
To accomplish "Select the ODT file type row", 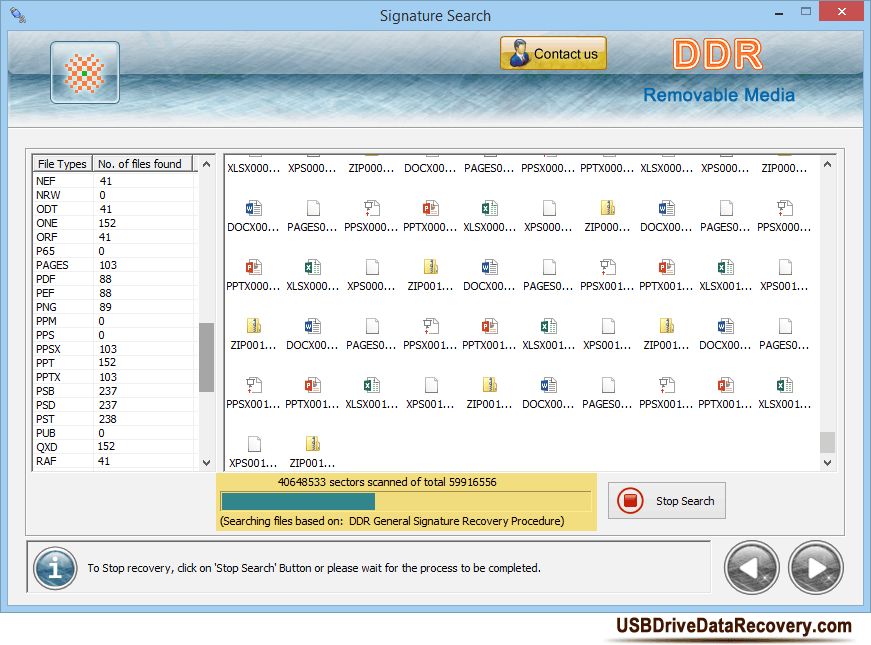I will click(114, 209).
